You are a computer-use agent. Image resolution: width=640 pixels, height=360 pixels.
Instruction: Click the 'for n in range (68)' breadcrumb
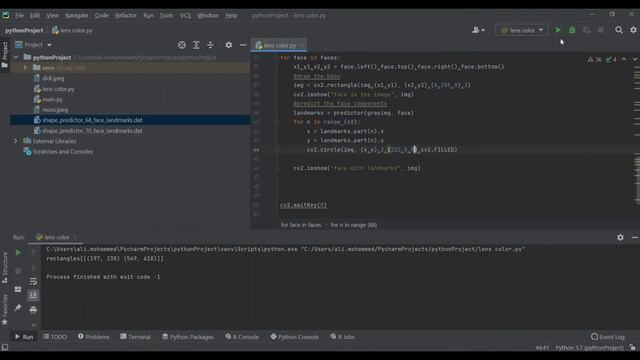353,225
